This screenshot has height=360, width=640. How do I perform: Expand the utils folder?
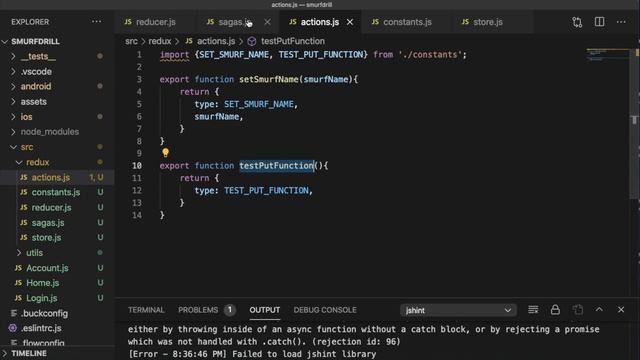tap(34, 253)
